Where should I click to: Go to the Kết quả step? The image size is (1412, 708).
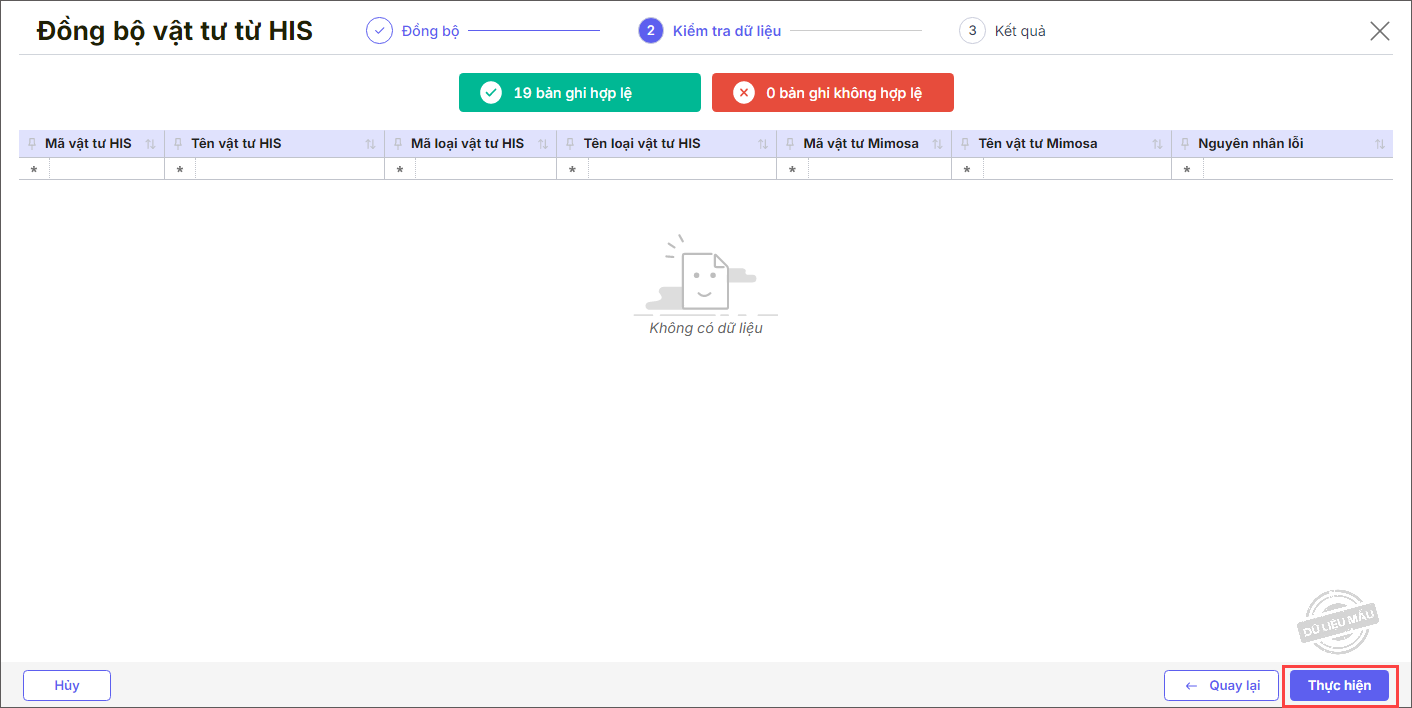pos(1003,31)
